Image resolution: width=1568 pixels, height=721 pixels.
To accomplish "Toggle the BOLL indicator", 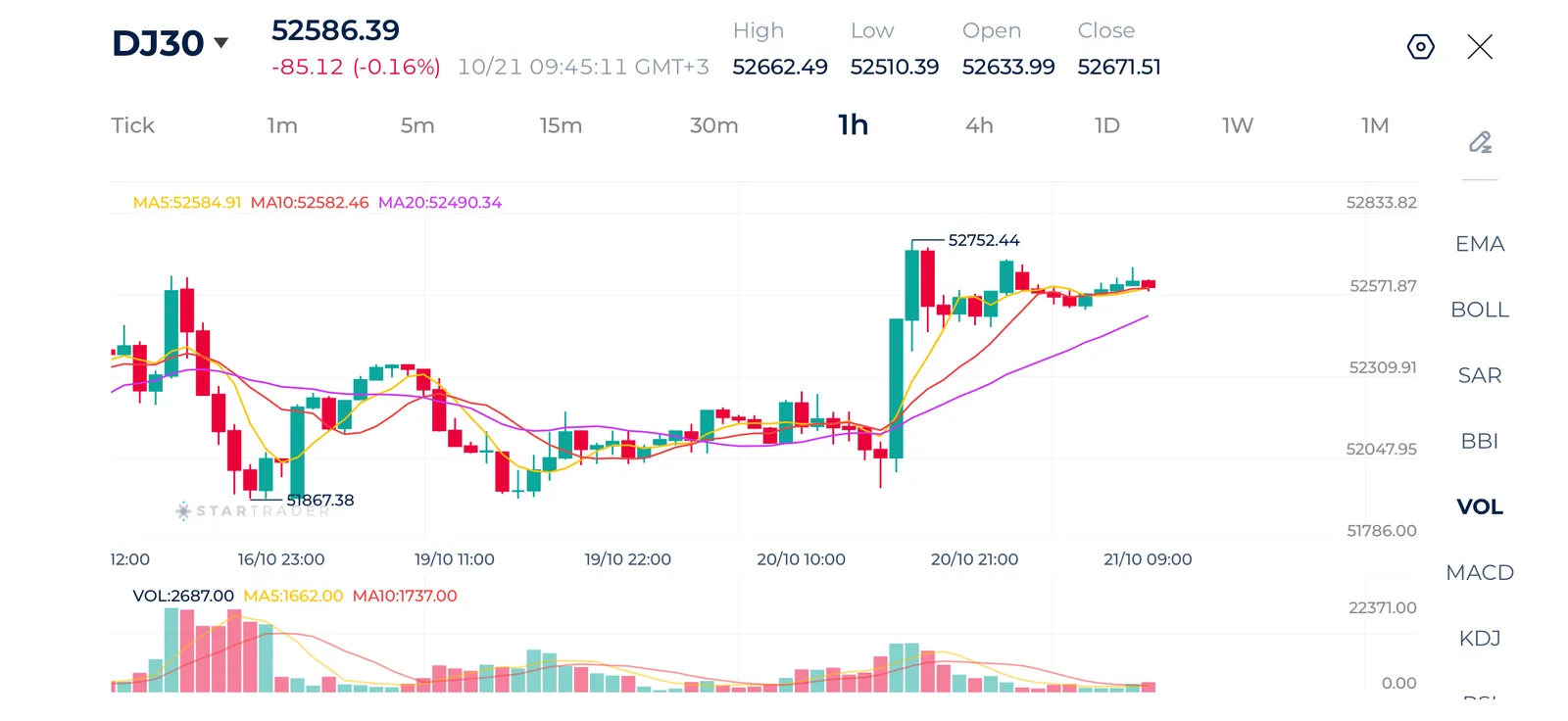I will pyautogui.click(x=1480, y=310).
